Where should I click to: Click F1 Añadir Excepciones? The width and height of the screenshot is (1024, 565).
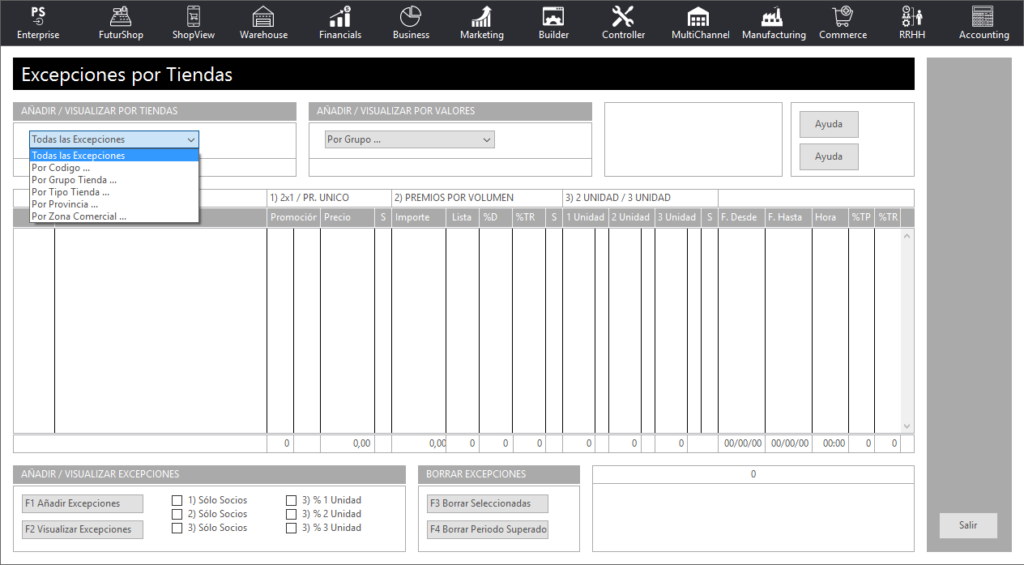82,504
